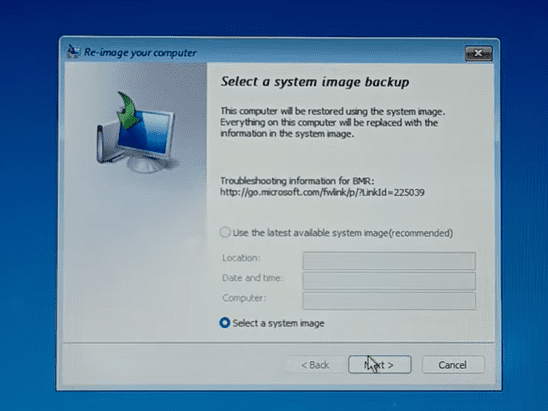548x411 pixels.
Task: Click the 'Select a system image' label text
Action: point(279,323)
